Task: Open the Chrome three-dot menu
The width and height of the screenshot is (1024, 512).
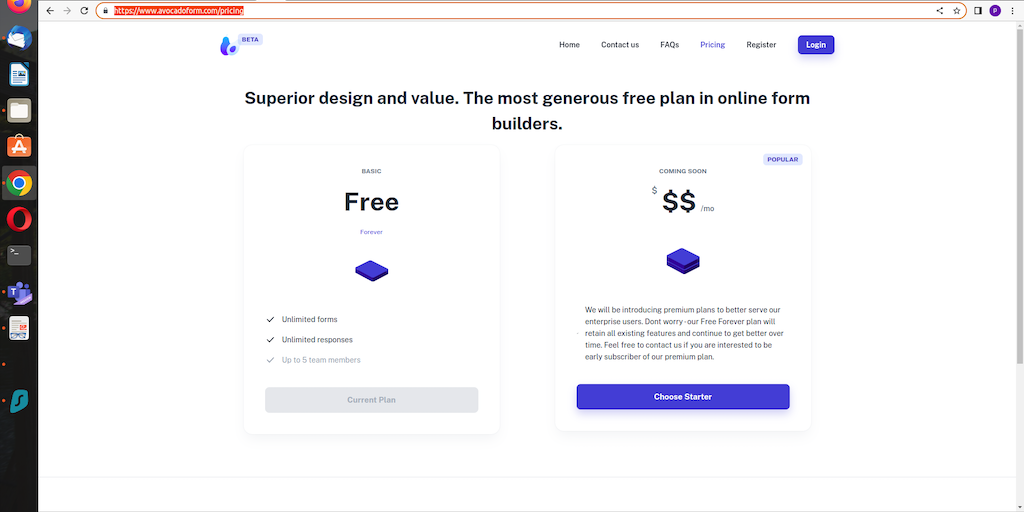Action: (1012, 10)
